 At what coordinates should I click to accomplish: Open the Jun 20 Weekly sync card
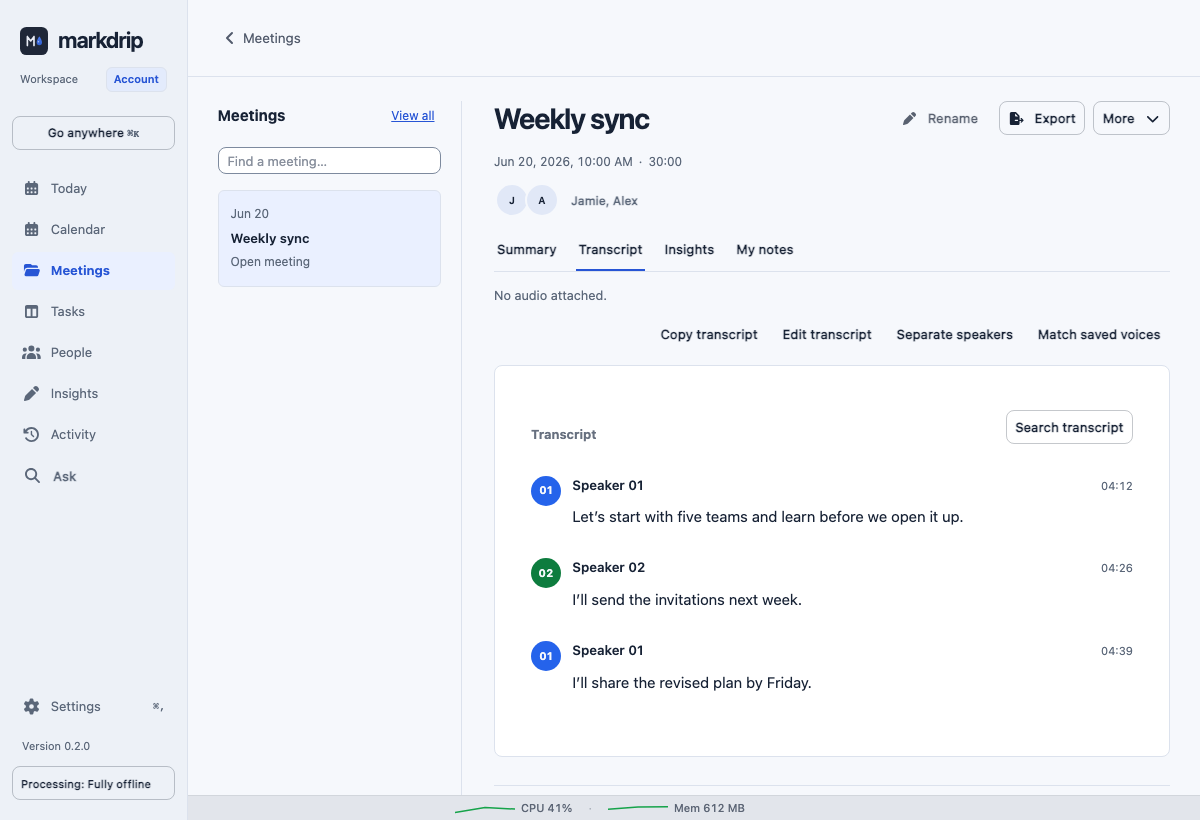[x=329, y=238]
